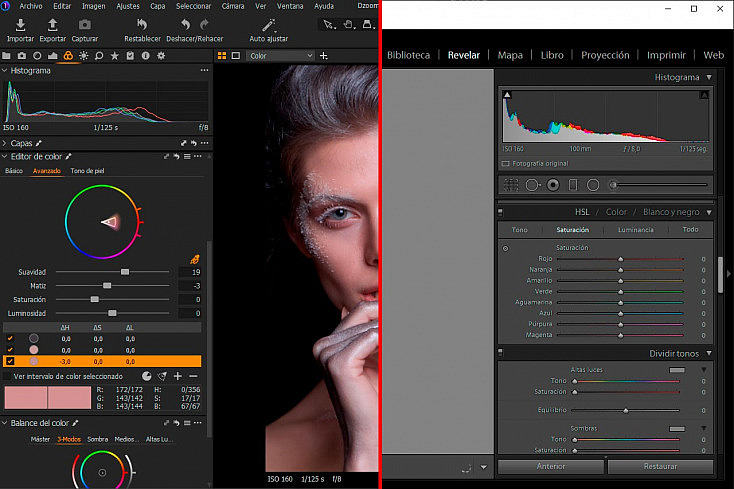Uncheck the orange highlighted color range row

tap(10, 361)
